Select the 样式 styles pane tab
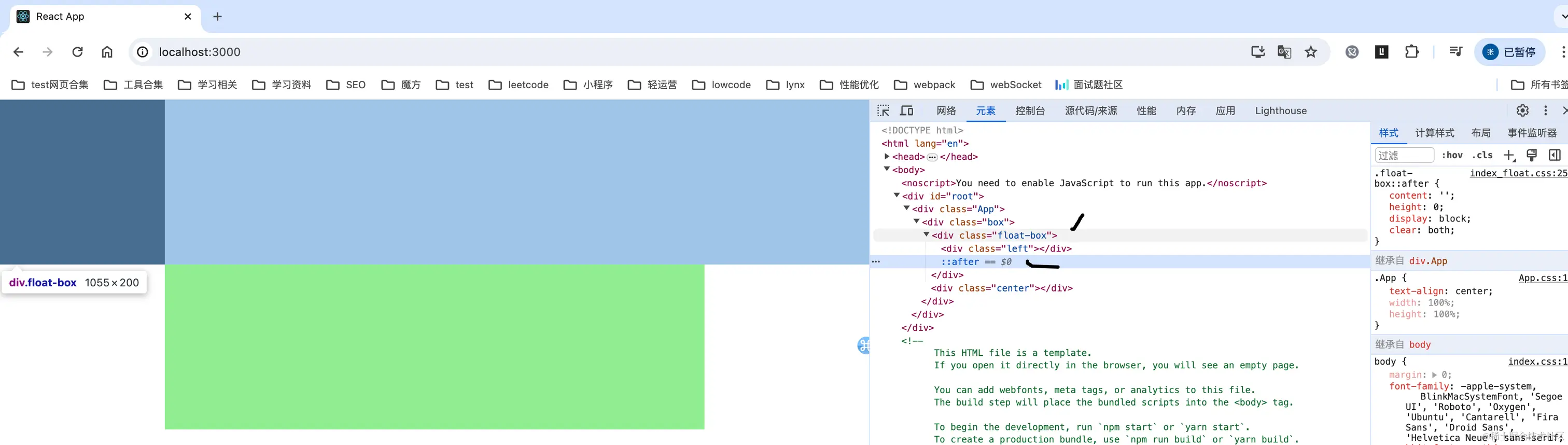The width and height of the screenshot is (1568, 445). coord(1389,133)
